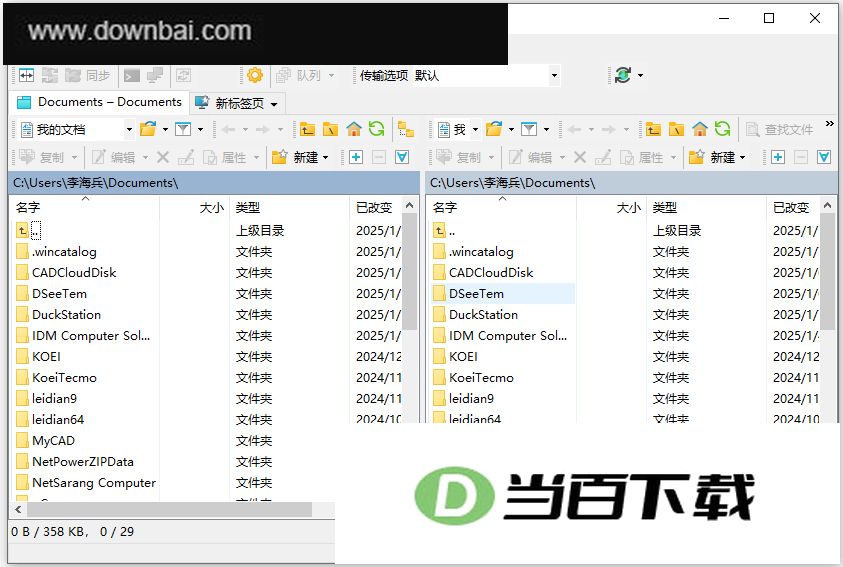Click Invert Selection icon in right panel toolbar
This screenshot has width=843, height=567.
pyautogui.click(x=824, y=157)
